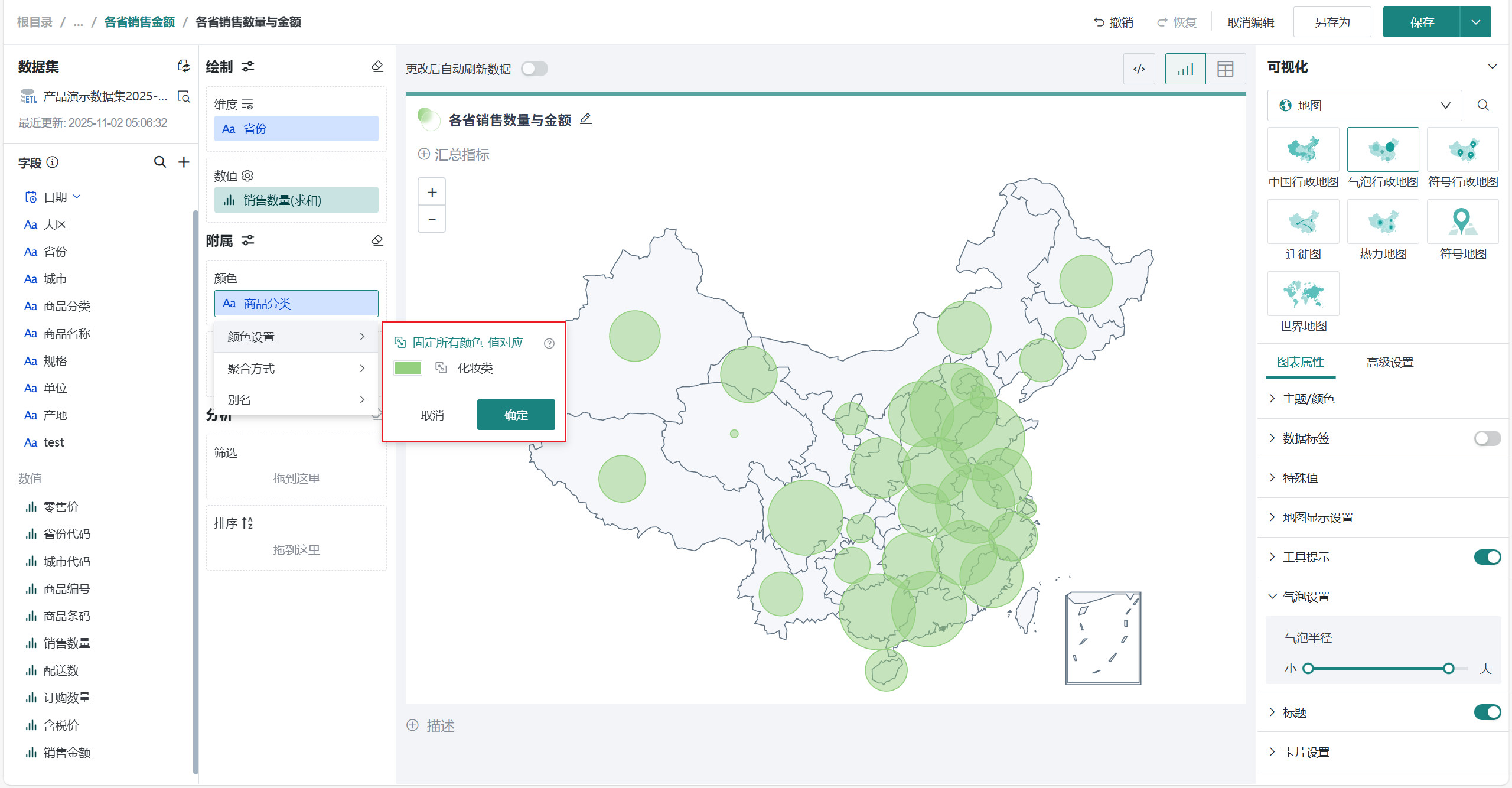Click the edit pencil beside chart title
Image resolution: width=1512 pixels, height=788 pixels.
(585, 119)
